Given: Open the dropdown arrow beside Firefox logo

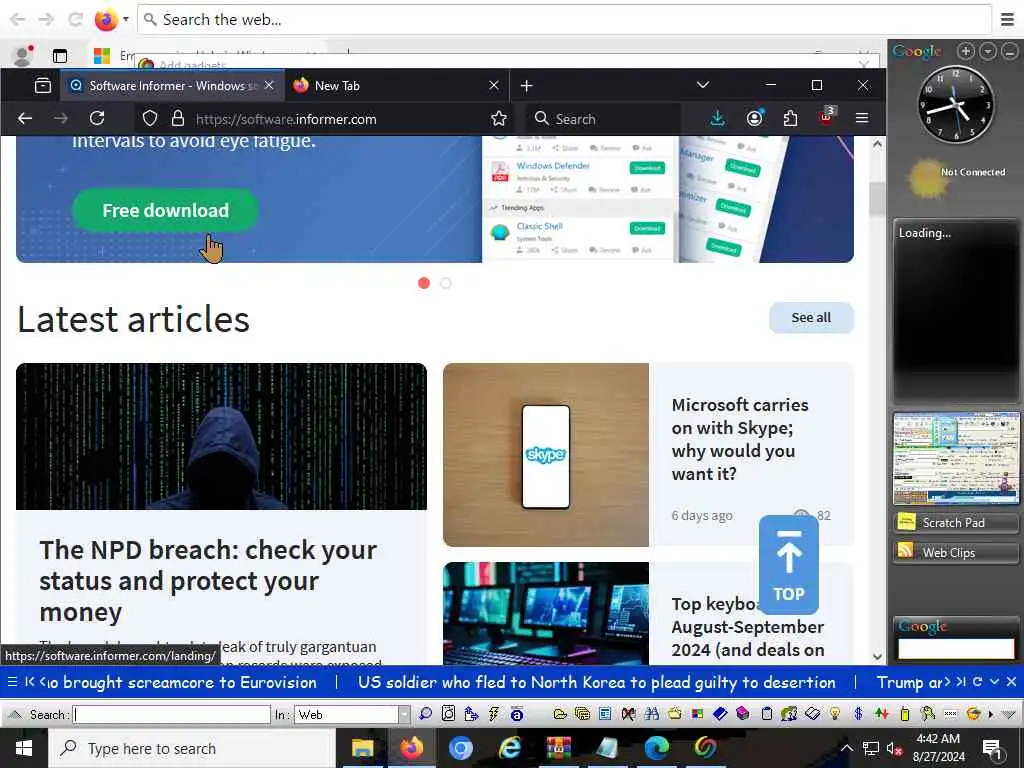Looking at the screenshot, I should click(x=126, y=19).
